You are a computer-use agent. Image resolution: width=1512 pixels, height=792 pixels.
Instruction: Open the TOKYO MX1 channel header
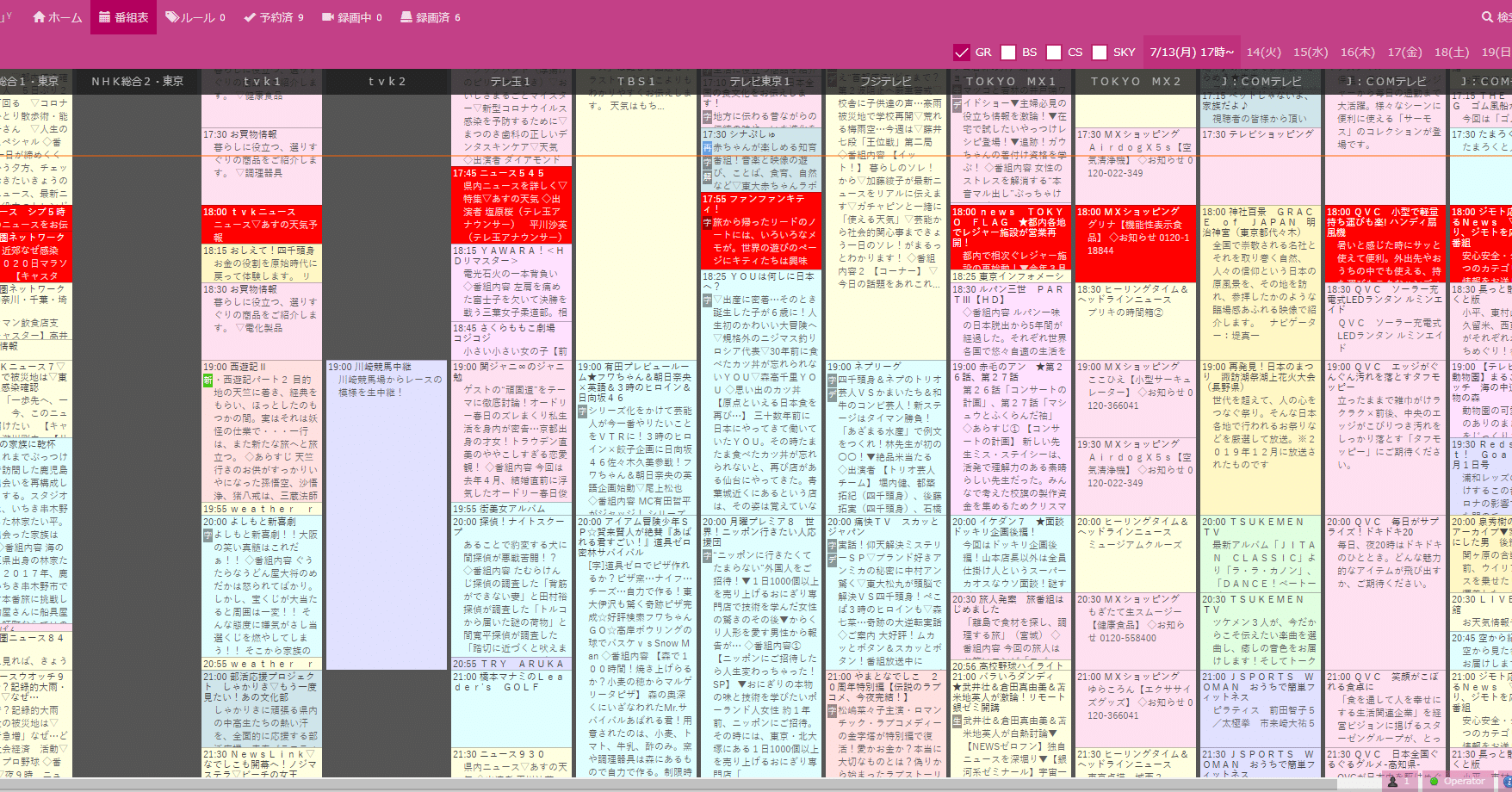coord(1012,81)
